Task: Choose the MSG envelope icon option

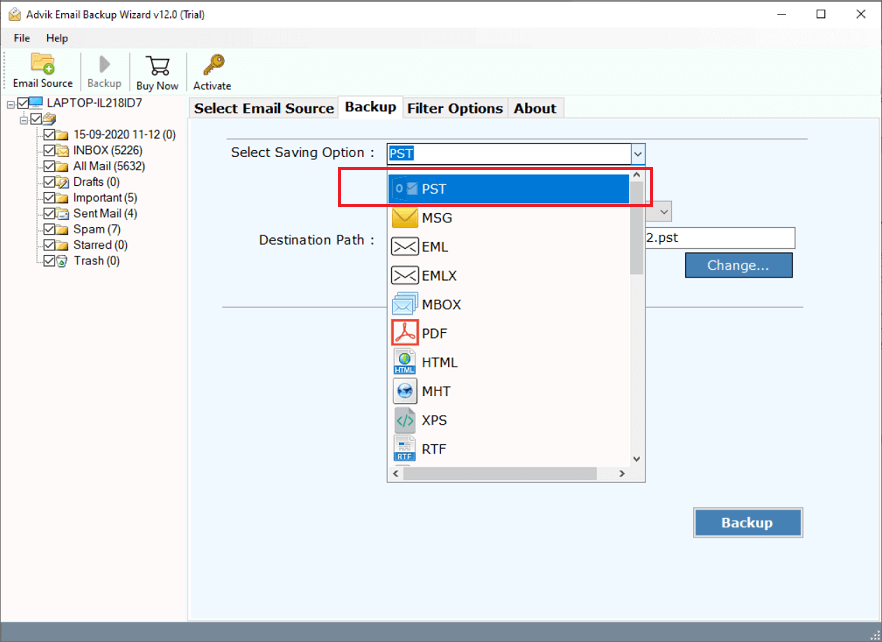Action: tap(405, 217)
